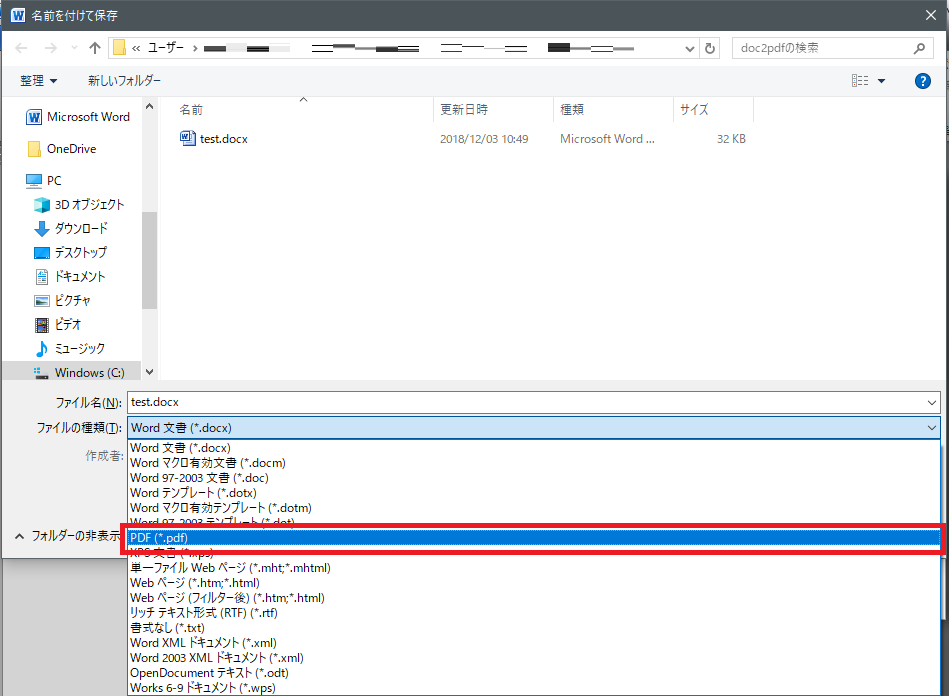The width and height of the screenshot is (949, 696).
Task: Select Microsoft Word in navigation pane
Action: click(x=78, y=117)
